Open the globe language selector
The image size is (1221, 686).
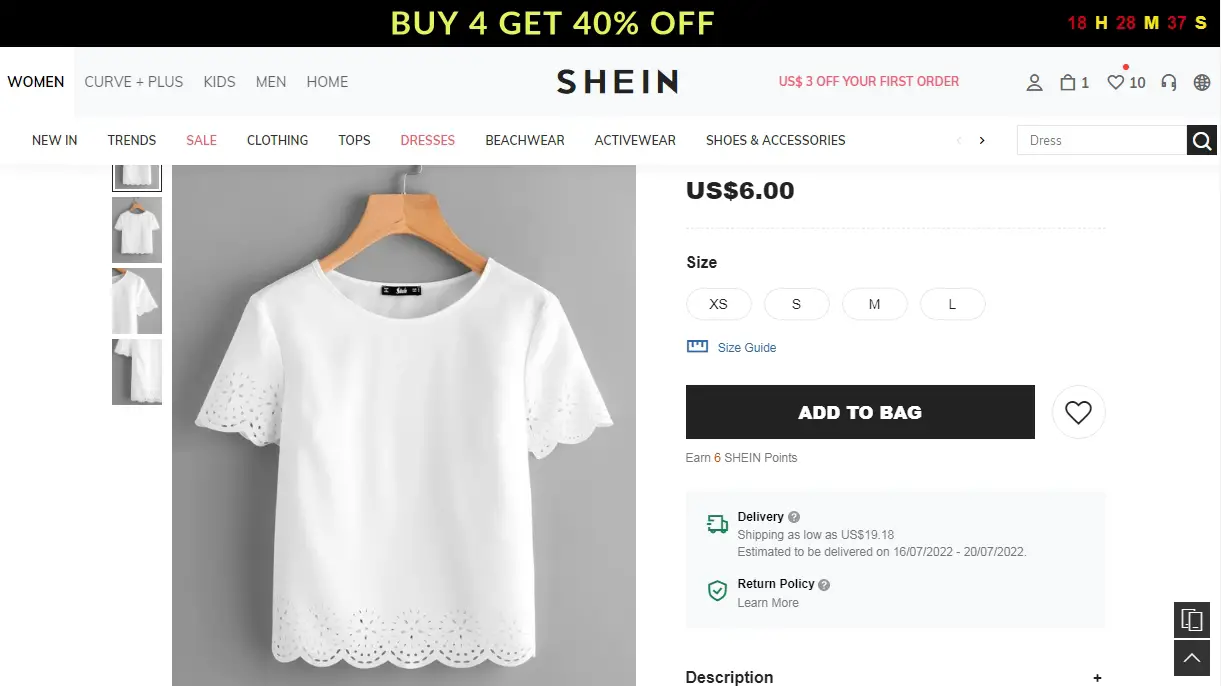tap(1202, 83)
